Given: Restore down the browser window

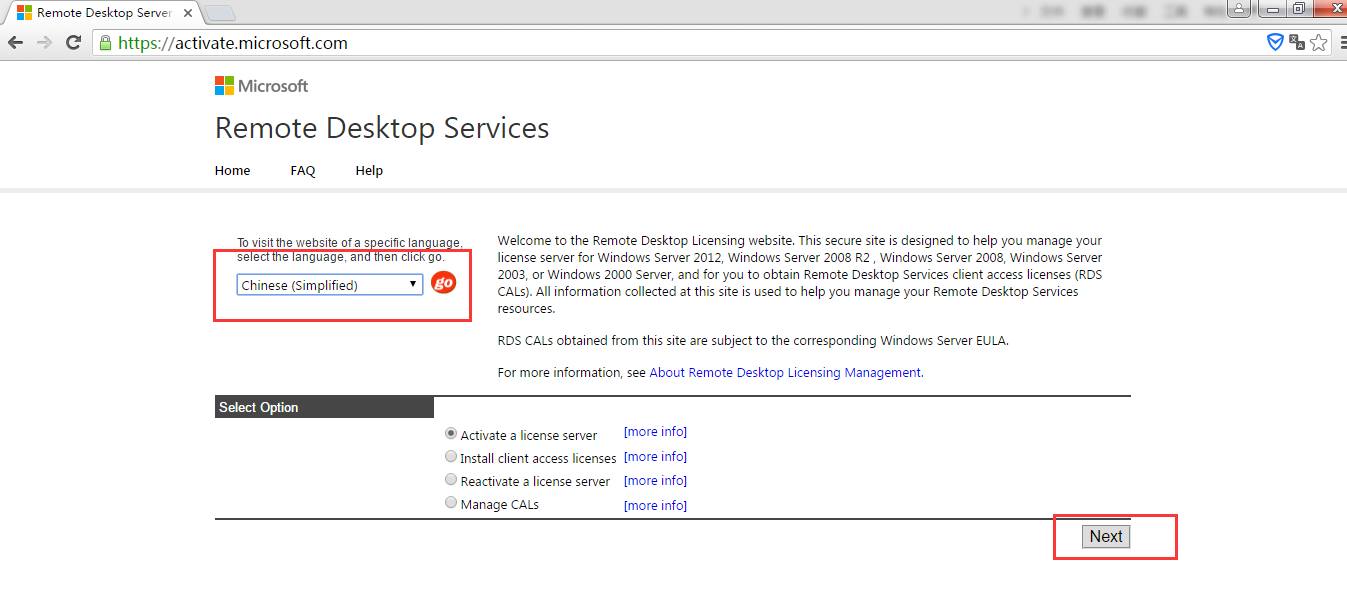Looking at the screenshot, I should coord(1298,8).
